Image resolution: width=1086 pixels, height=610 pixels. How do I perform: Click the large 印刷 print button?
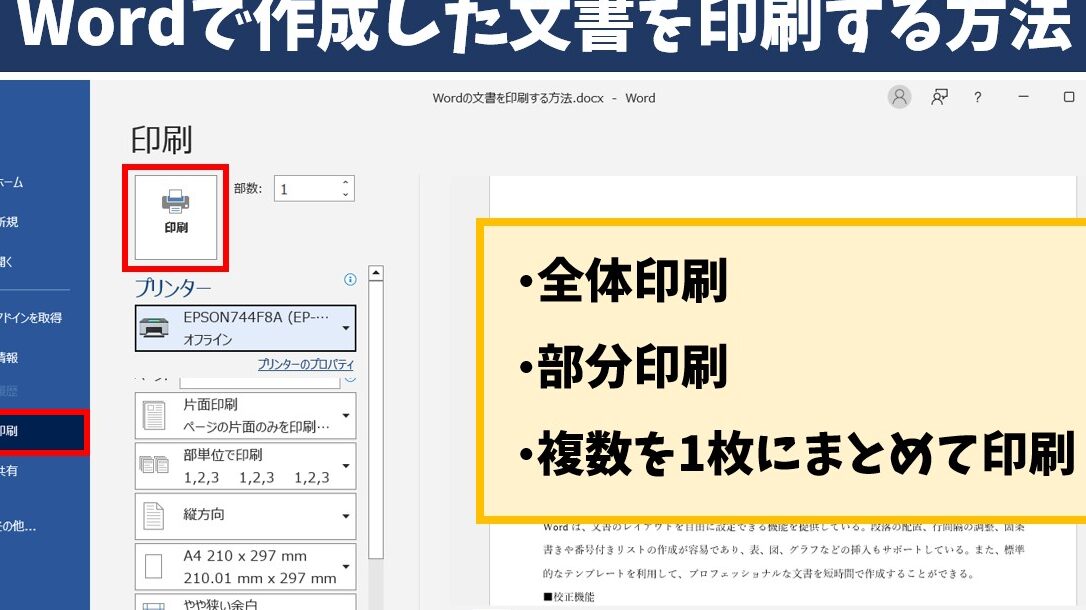click(x=176, y=217)
